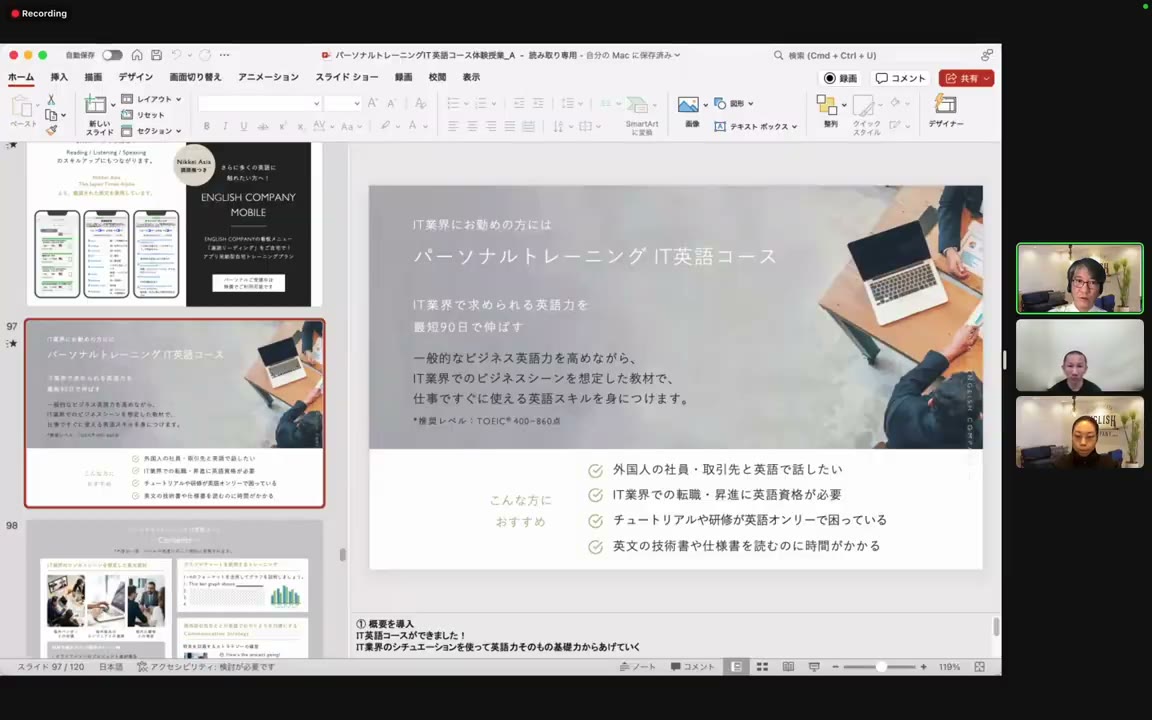Click the Cut scissors icon
Viewport: 1152px width, 720px height.
(x=51, y=99)
